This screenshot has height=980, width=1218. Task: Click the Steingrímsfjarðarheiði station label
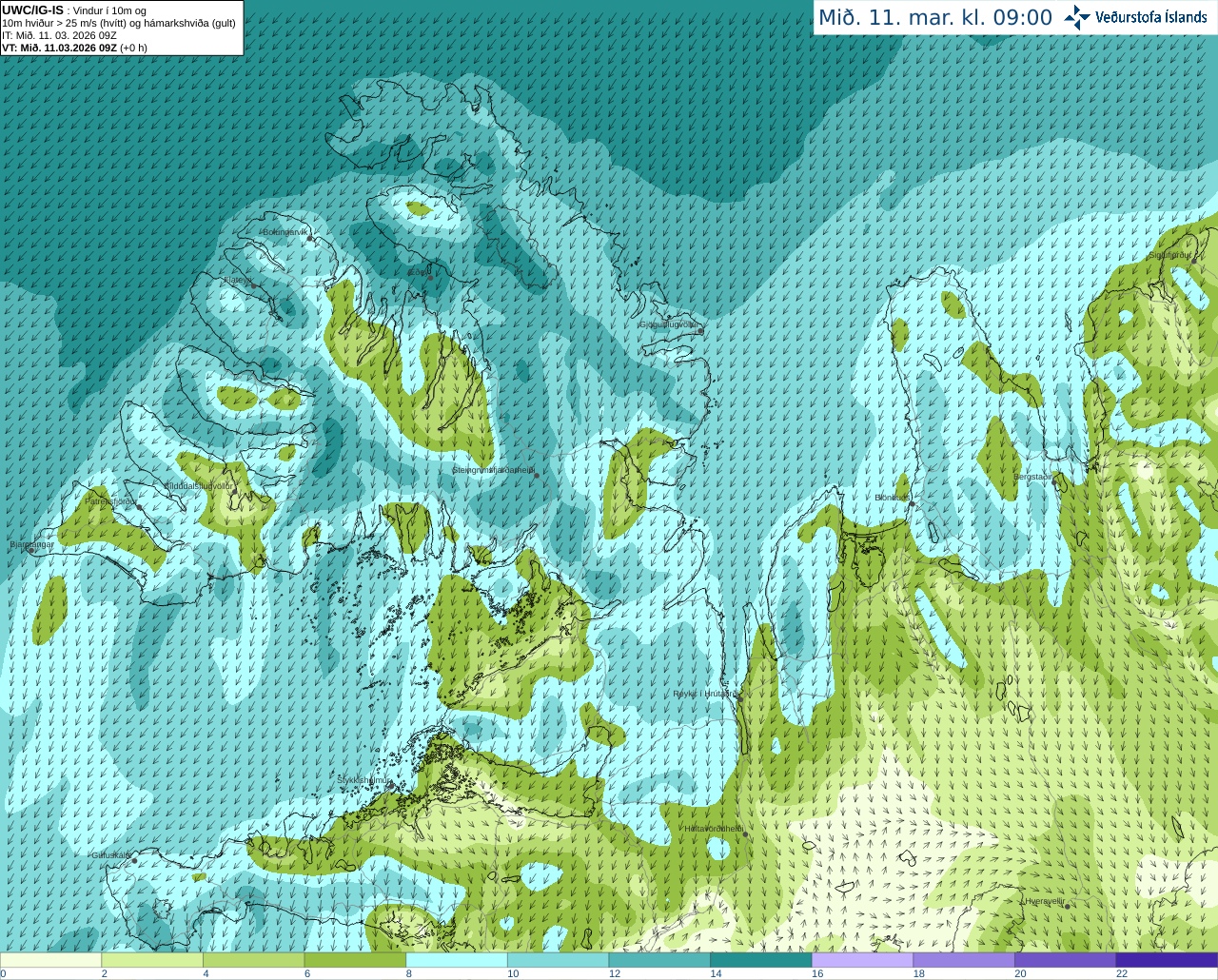[x=493, y=470]
